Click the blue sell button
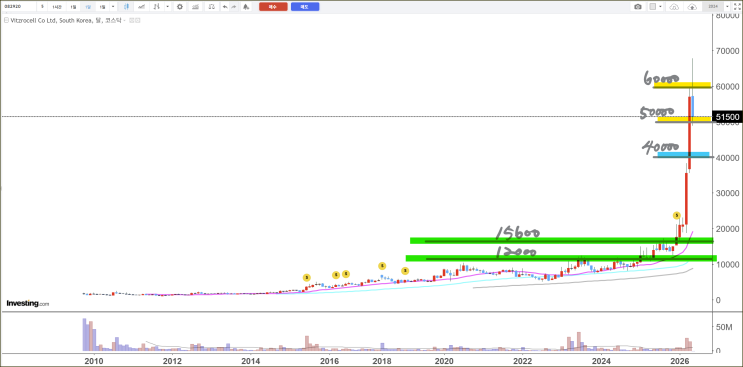This screenshot has width=743, height=367. coord(305,7)
